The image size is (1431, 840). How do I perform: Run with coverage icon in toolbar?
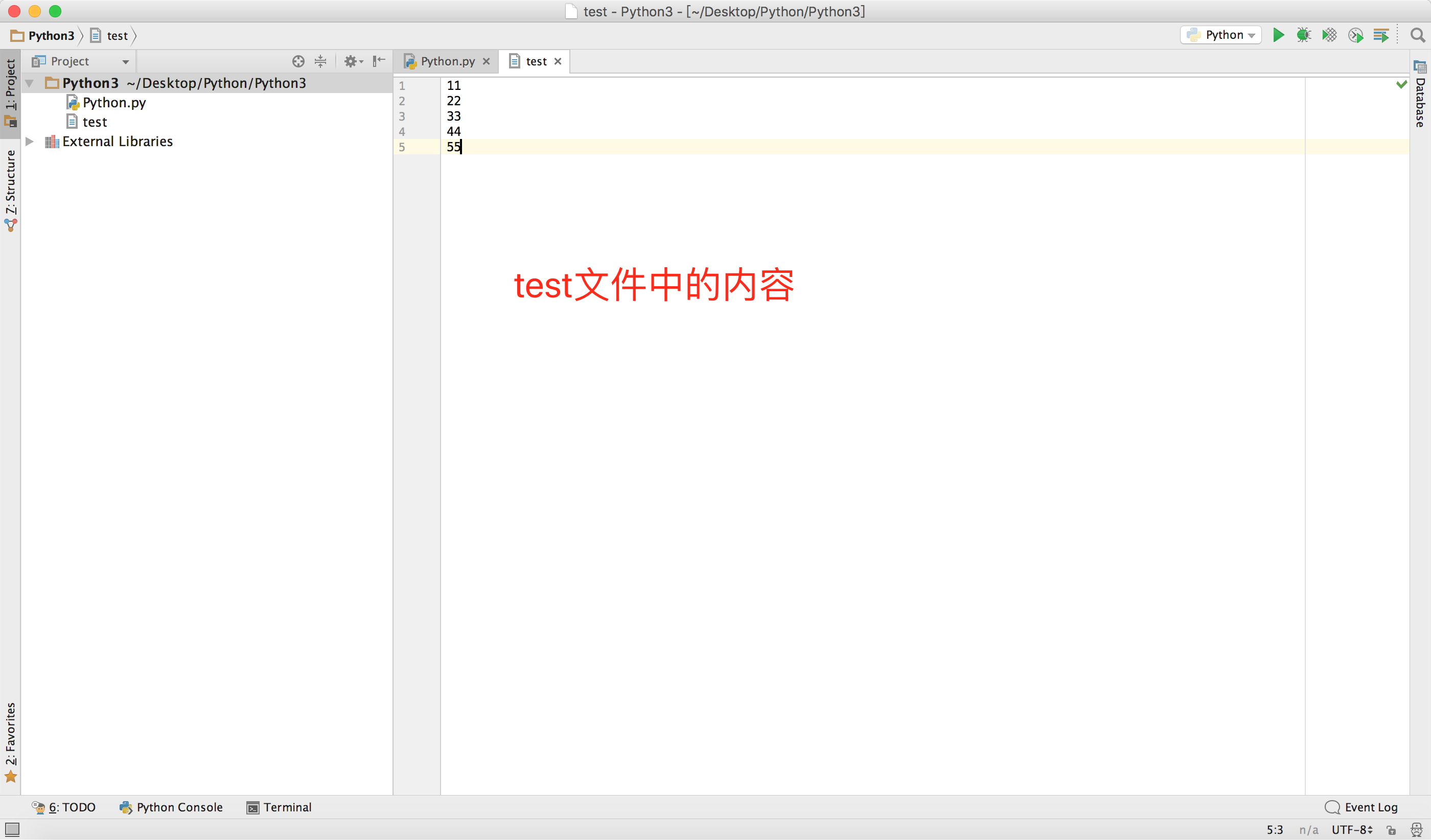1329,35
